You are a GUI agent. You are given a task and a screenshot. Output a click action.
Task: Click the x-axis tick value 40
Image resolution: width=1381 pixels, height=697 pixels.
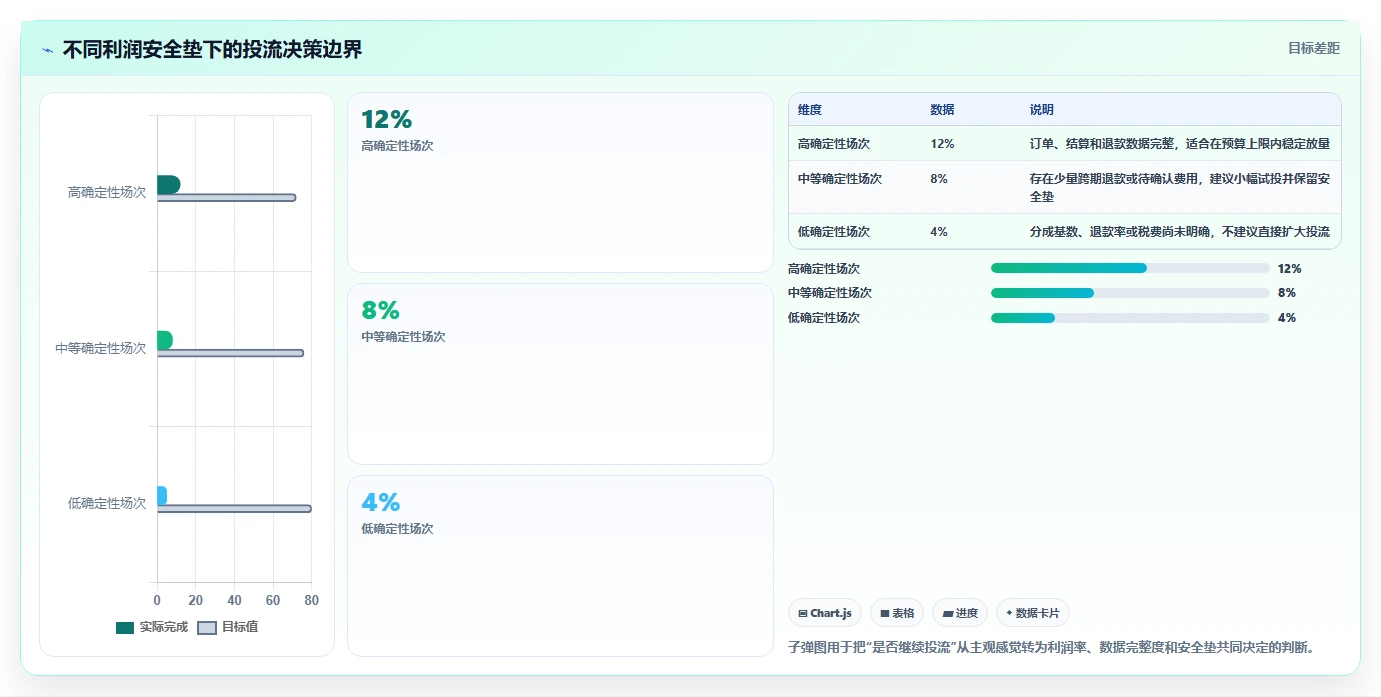tap(234, 601)
